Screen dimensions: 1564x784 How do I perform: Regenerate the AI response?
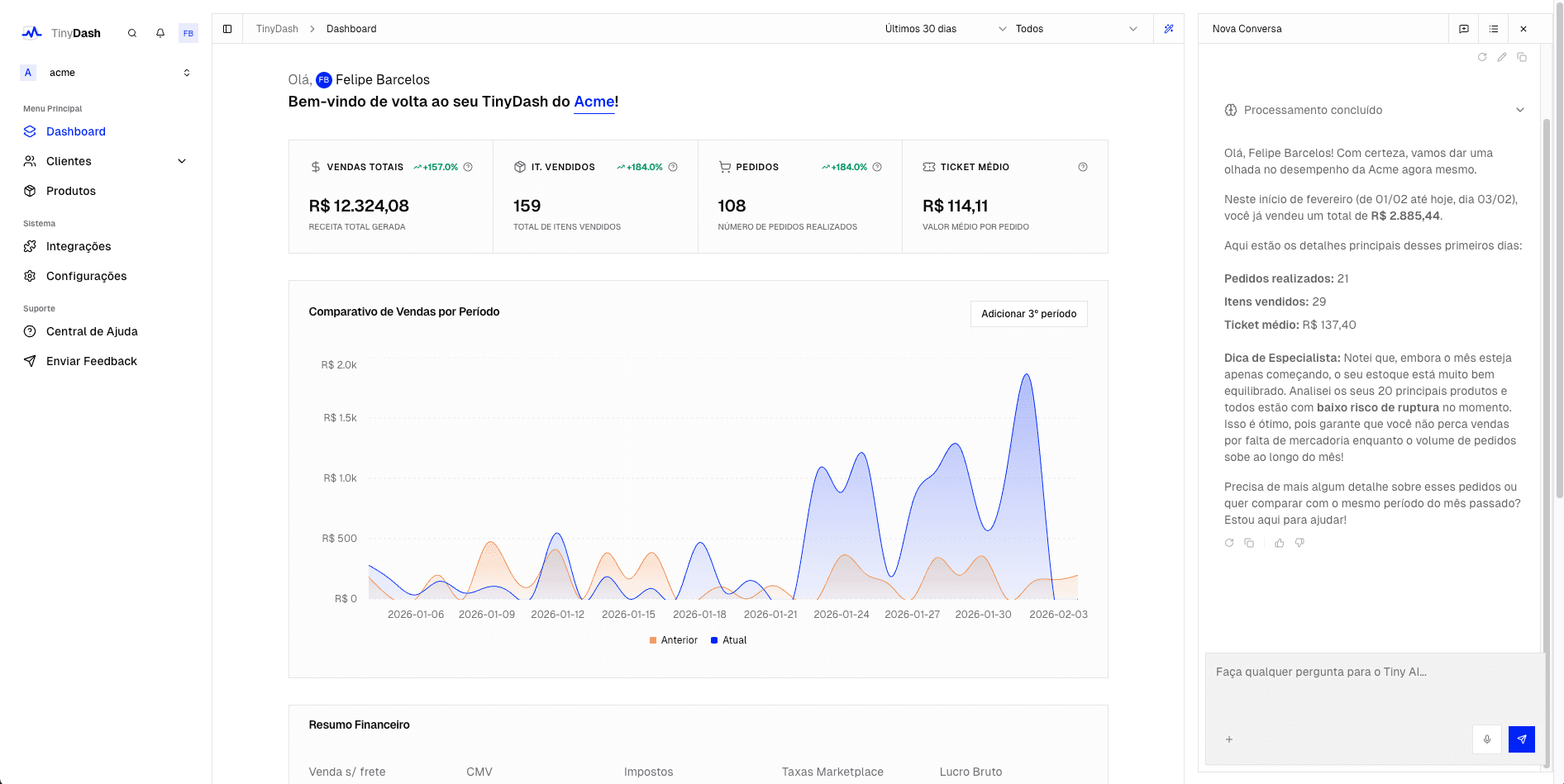[x=1229, y=543]
